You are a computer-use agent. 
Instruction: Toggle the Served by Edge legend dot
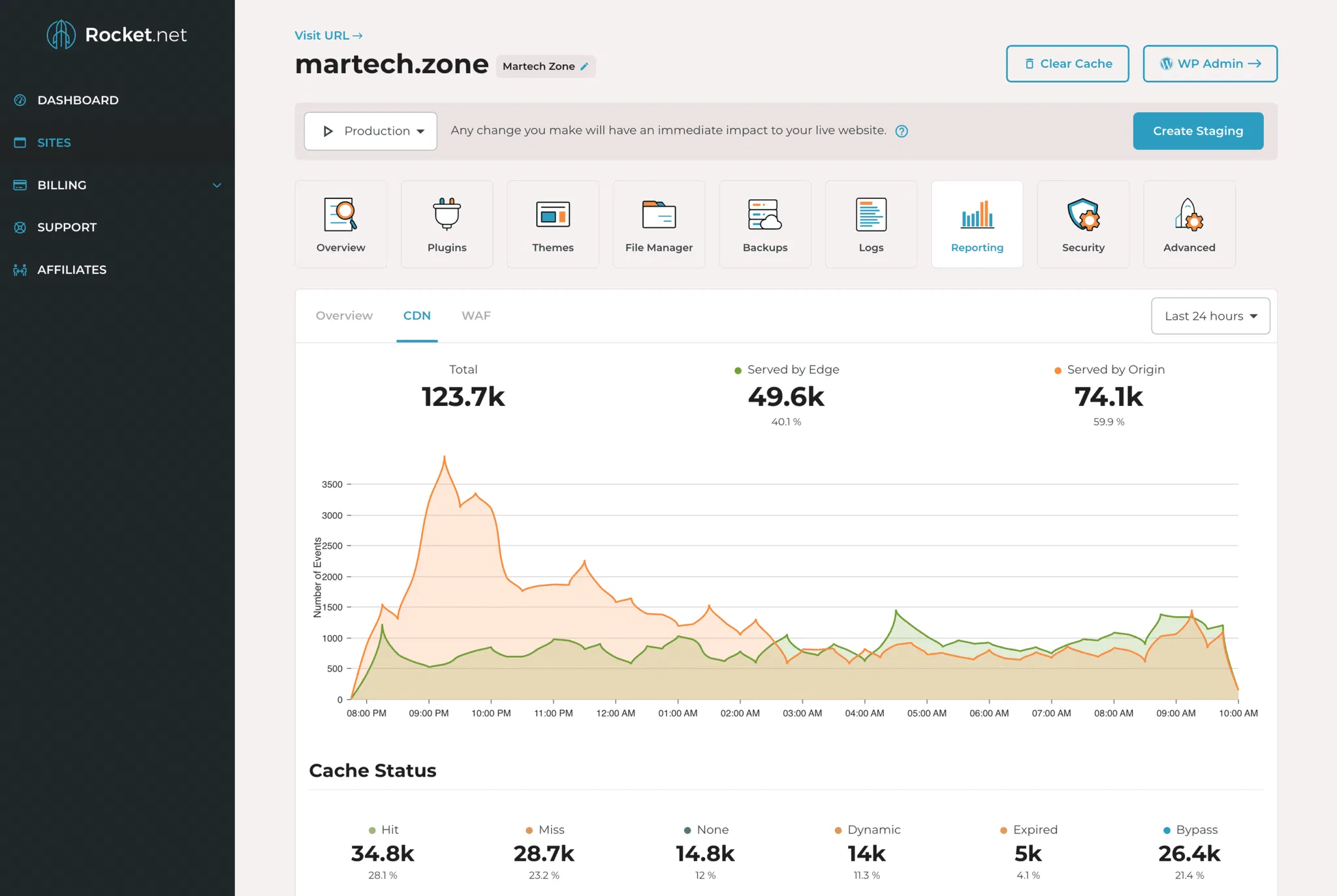[738, 371]
